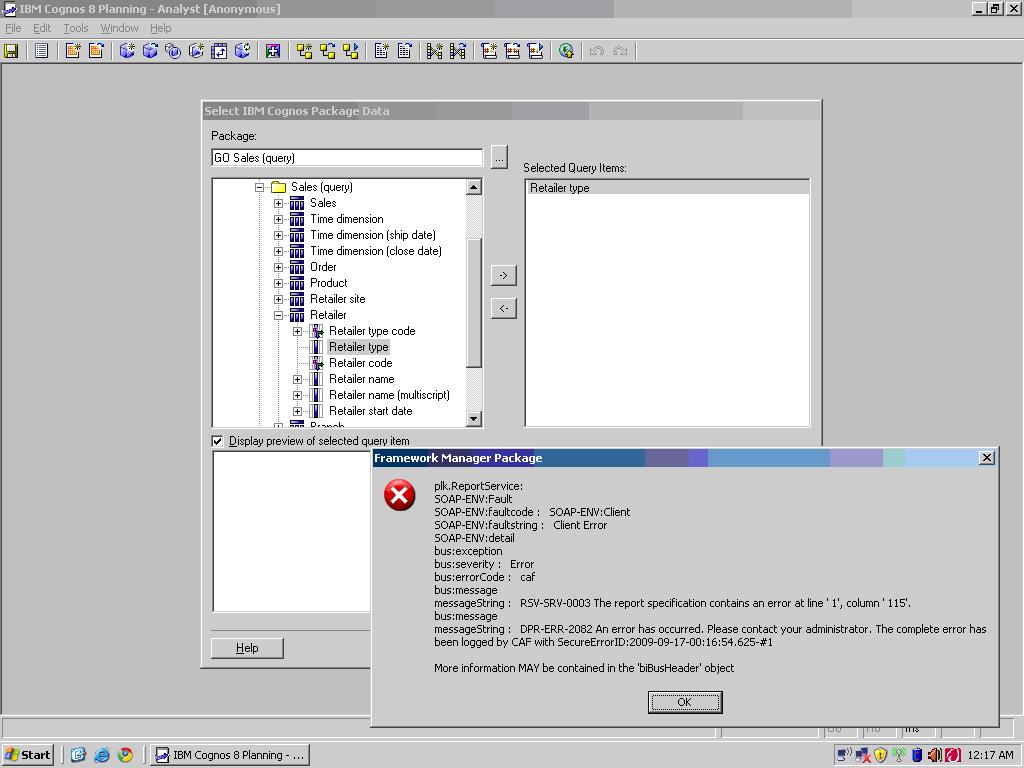Click the IBM Cognos 8 Planning taskbar button
This screenshot has height=768, width=1024.
(231, 755)
